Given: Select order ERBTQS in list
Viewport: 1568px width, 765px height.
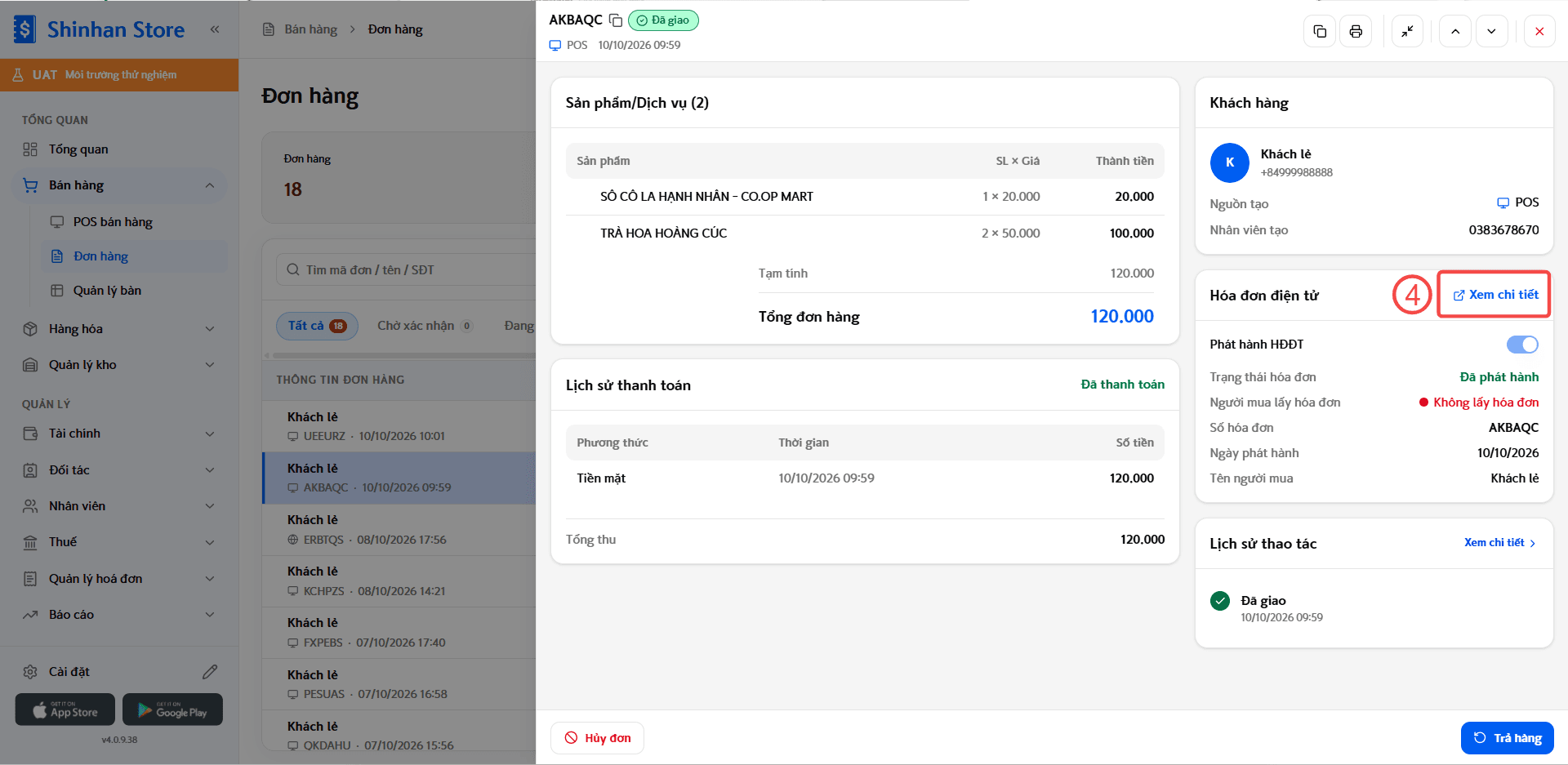Looking at the screenshot, I should (399, 530).
